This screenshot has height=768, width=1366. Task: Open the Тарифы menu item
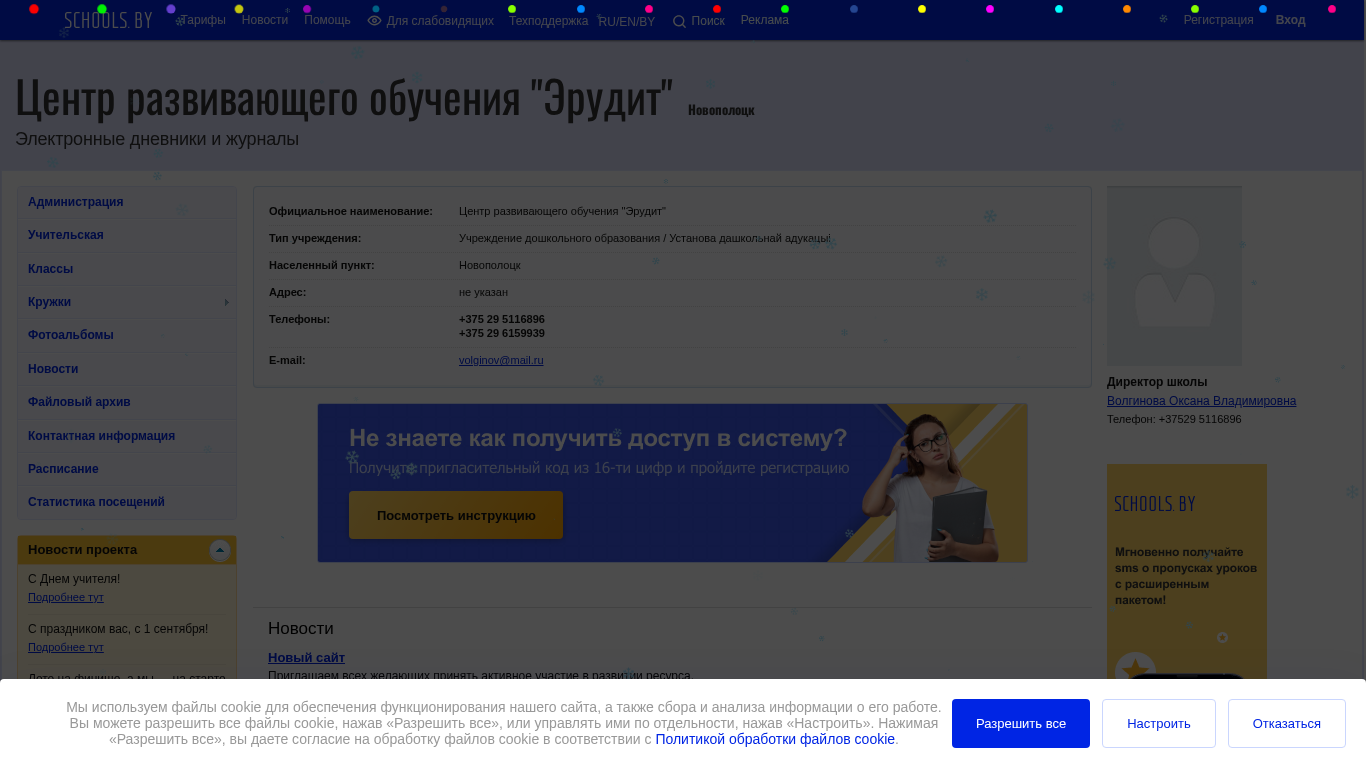pos(203,20)
